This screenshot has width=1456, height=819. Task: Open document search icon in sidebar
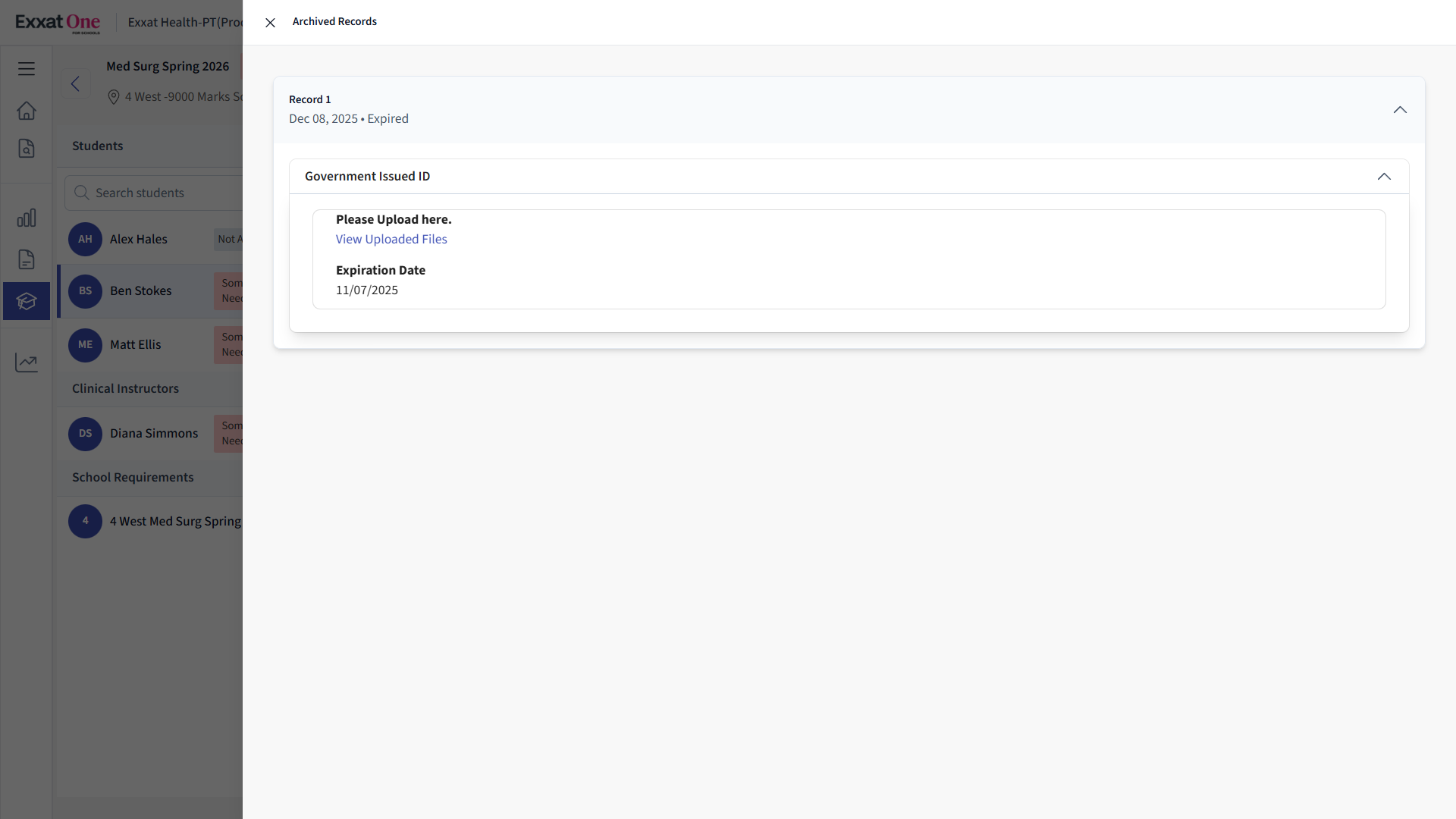pyautogui.click(x=27, y=149)
